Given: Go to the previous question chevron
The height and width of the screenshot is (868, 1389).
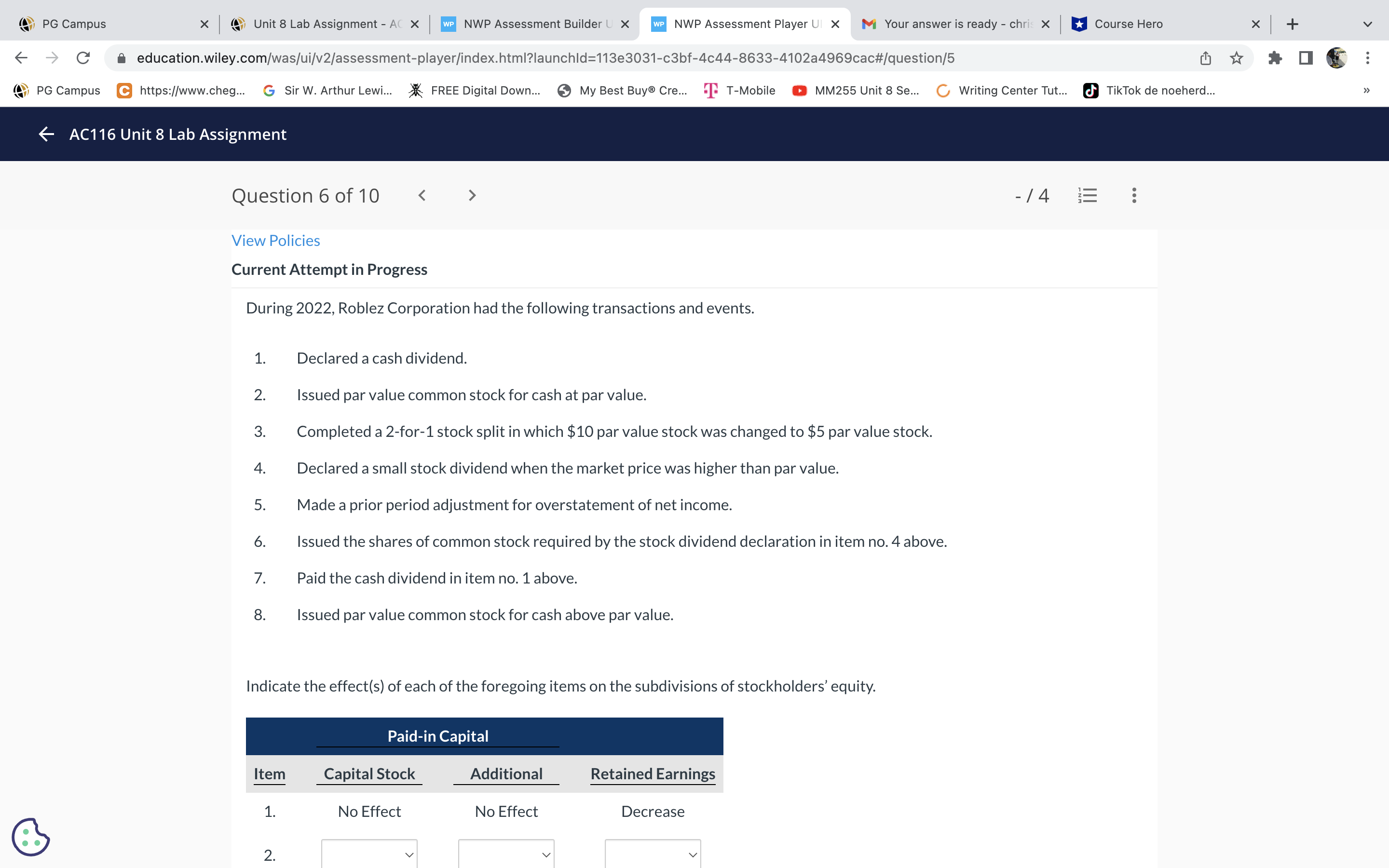Looking at the screenshot, I should 422,196.
